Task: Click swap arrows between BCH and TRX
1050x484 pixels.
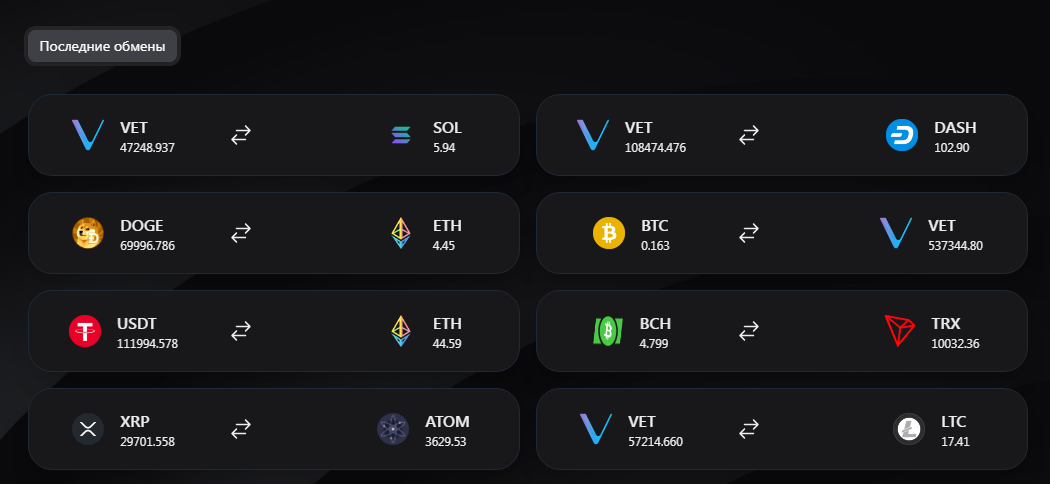Action: [x=749, y=331]
